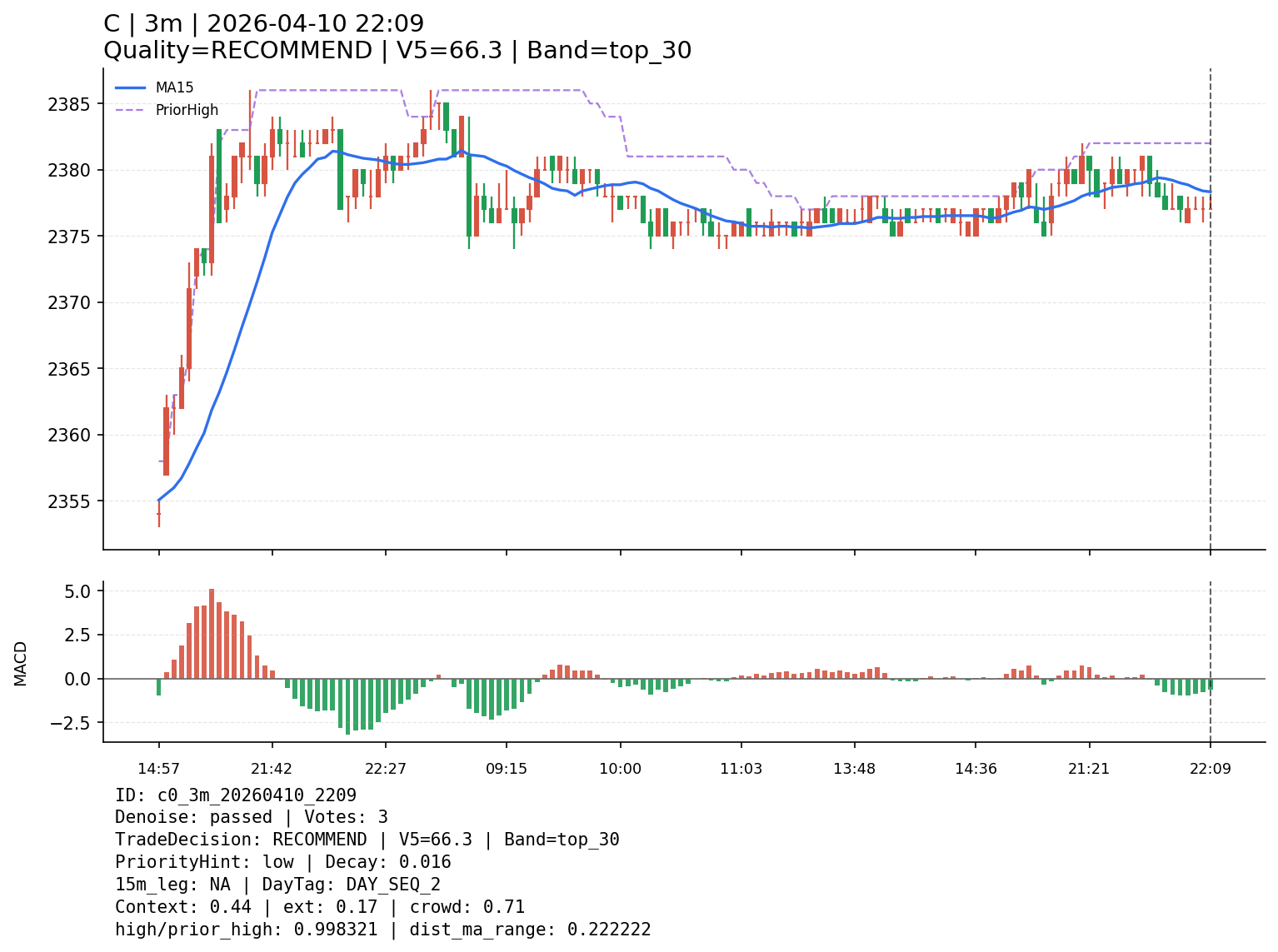Screen dimensions: 1278x952
Task: Click the 09:15 time axis label
Action: coord(507,768)
